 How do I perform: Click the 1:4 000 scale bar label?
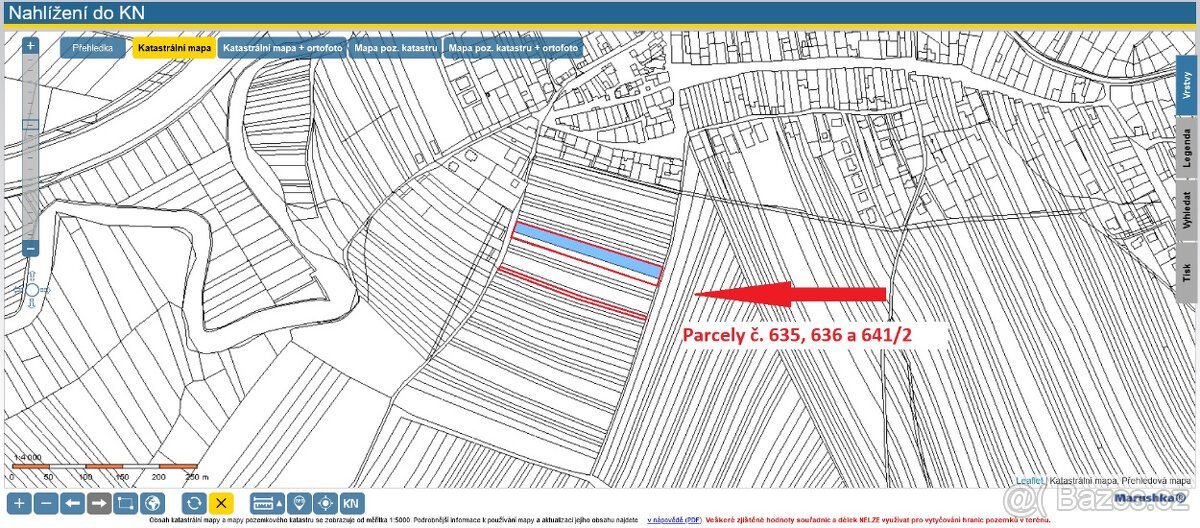pos(27,457)
